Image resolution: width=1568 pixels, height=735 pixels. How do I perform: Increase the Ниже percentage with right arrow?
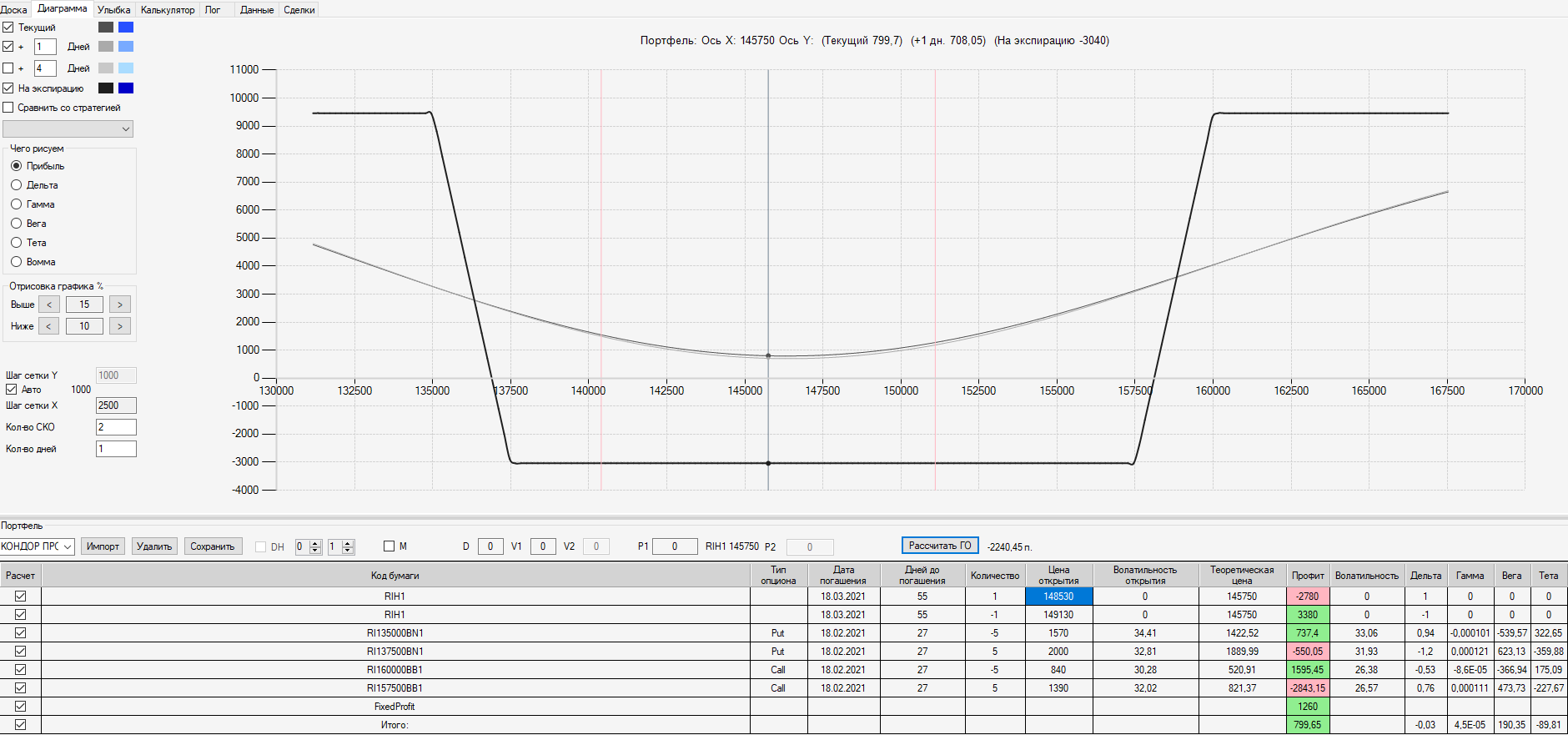120,326
